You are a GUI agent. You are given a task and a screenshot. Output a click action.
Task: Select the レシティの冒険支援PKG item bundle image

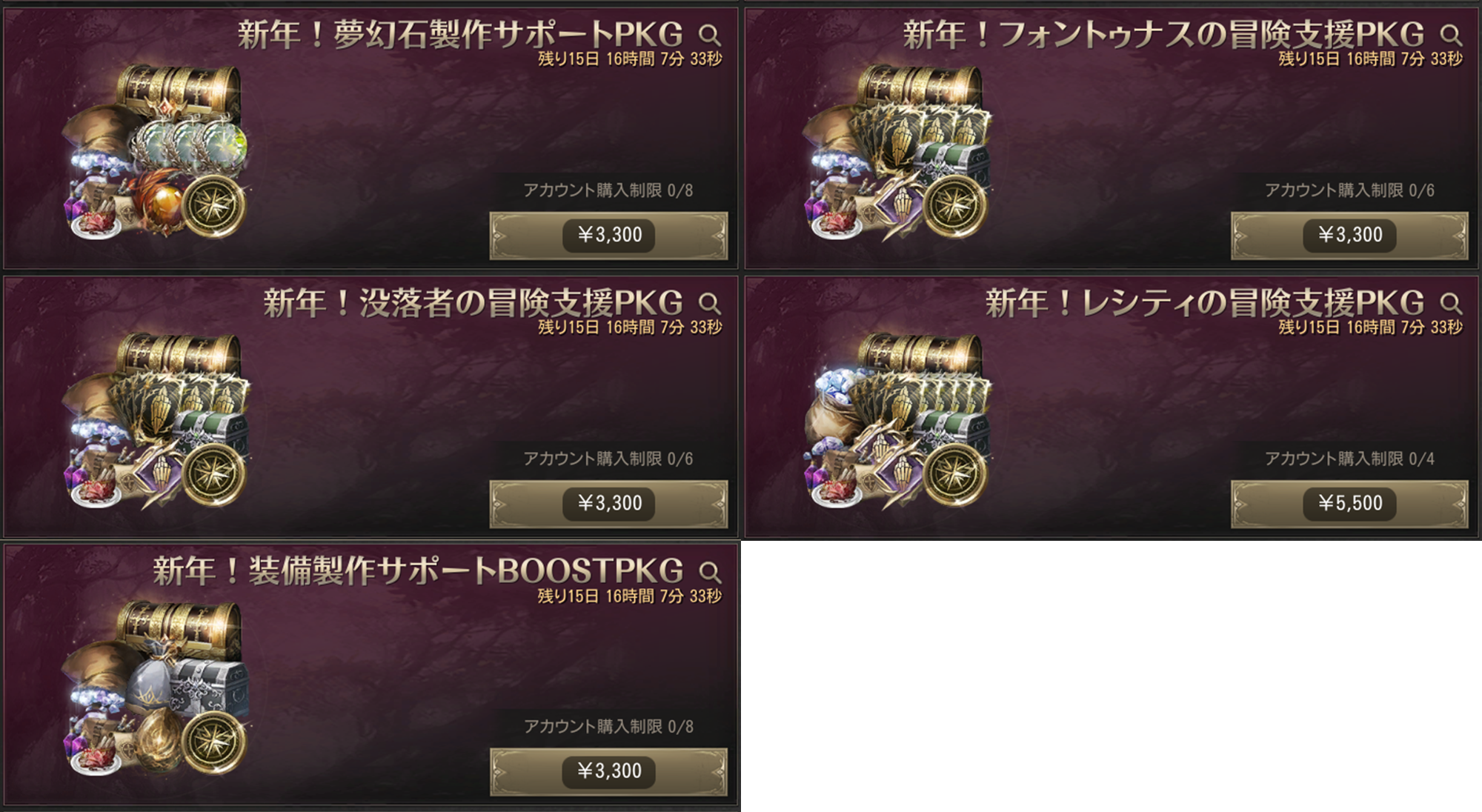click(897, 420)
